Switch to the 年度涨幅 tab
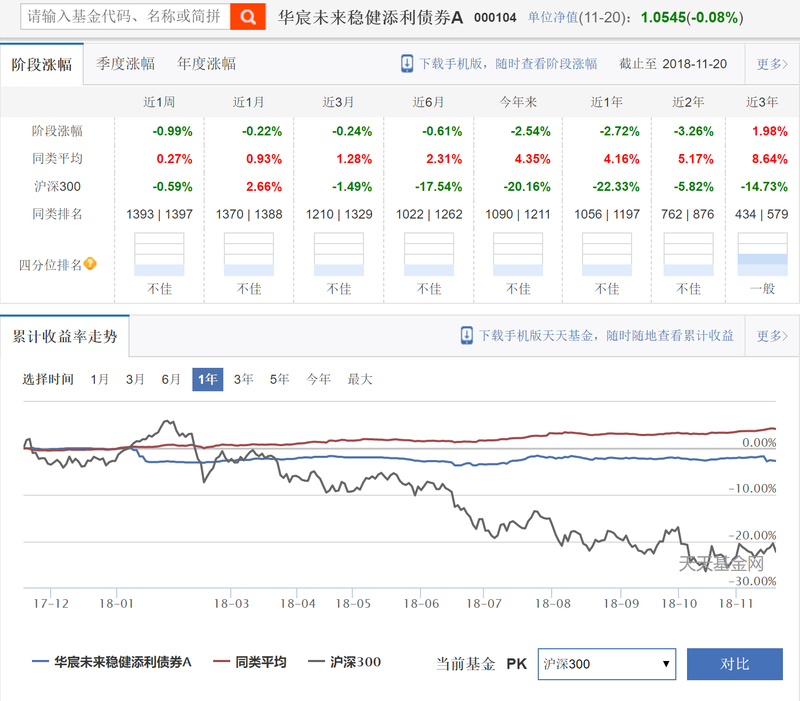Screen dimensions: 800x701 207,64
